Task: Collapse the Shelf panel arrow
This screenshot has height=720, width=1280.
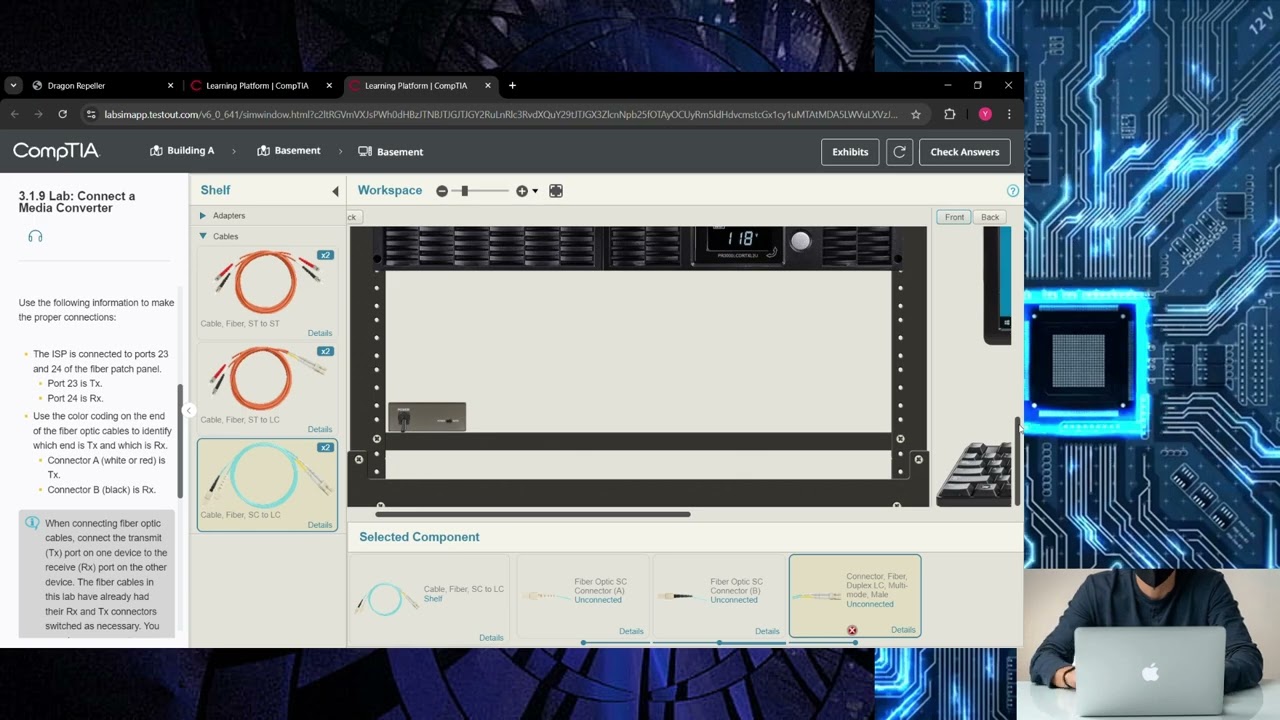Action: [x=335, y=191]
